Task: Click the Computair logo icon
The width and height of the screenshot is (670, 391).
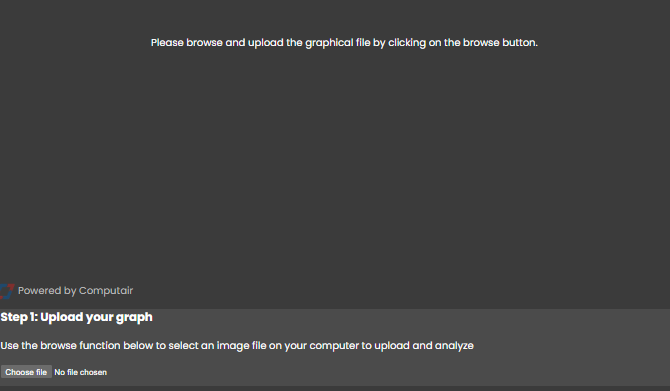Action: click(x=7, y=291)
